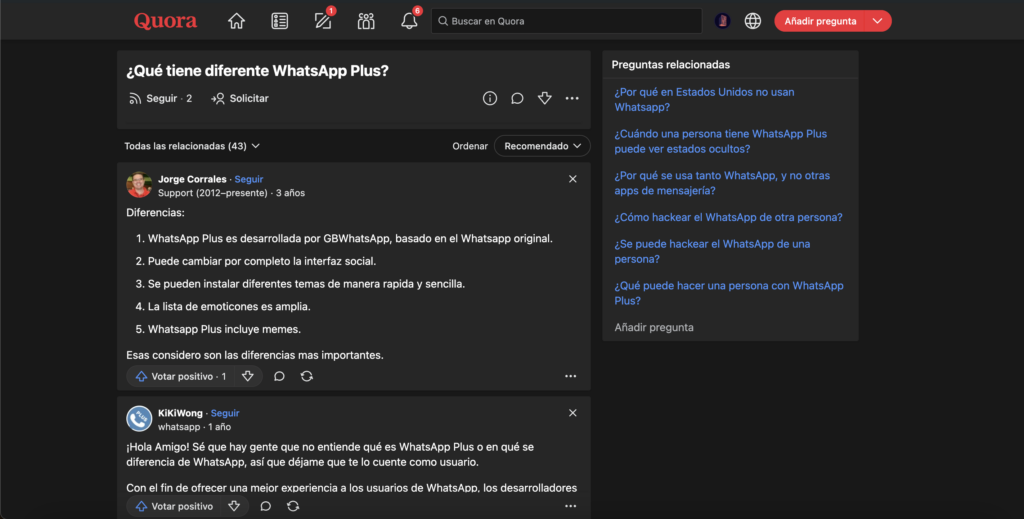Downvote the question with arrow icon
The height and width of the screenshot is (519, 1024).
[x=545, y=98]
